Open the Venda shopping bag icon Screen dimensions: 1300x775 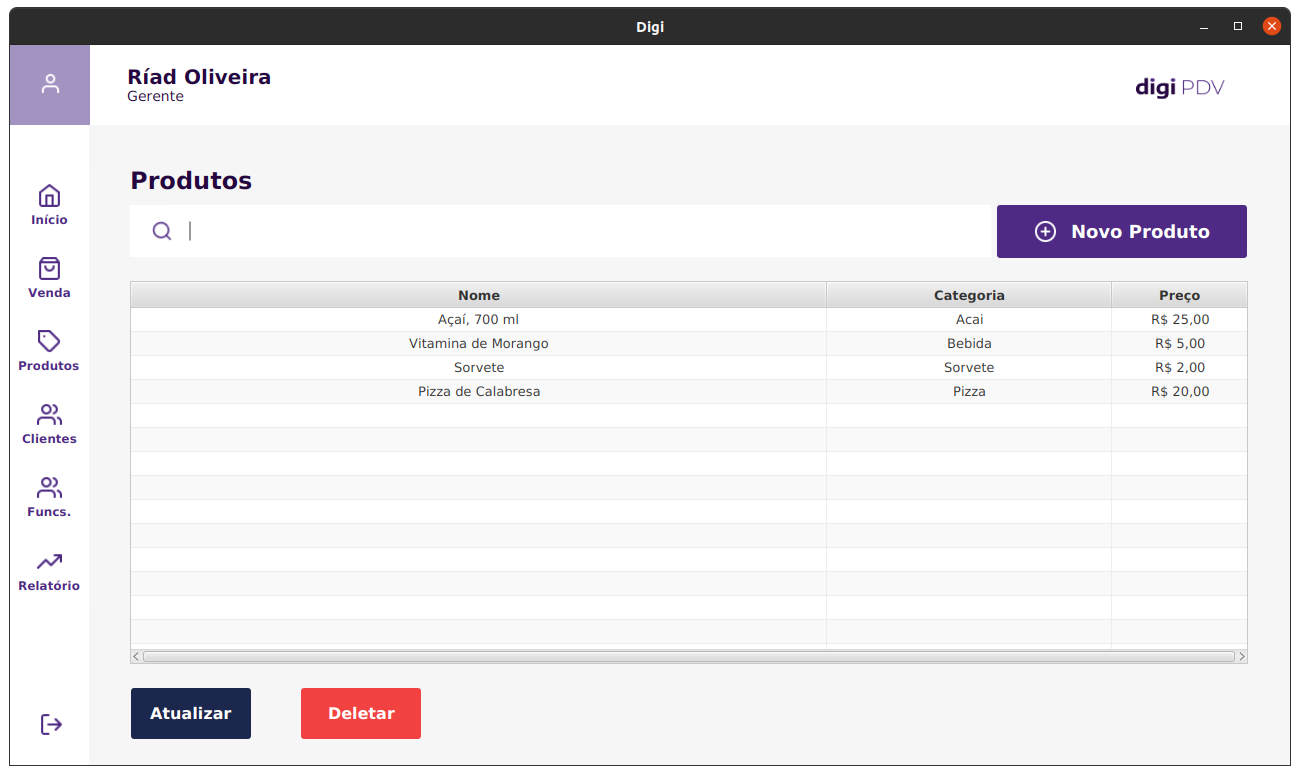[x=49, y=268]
